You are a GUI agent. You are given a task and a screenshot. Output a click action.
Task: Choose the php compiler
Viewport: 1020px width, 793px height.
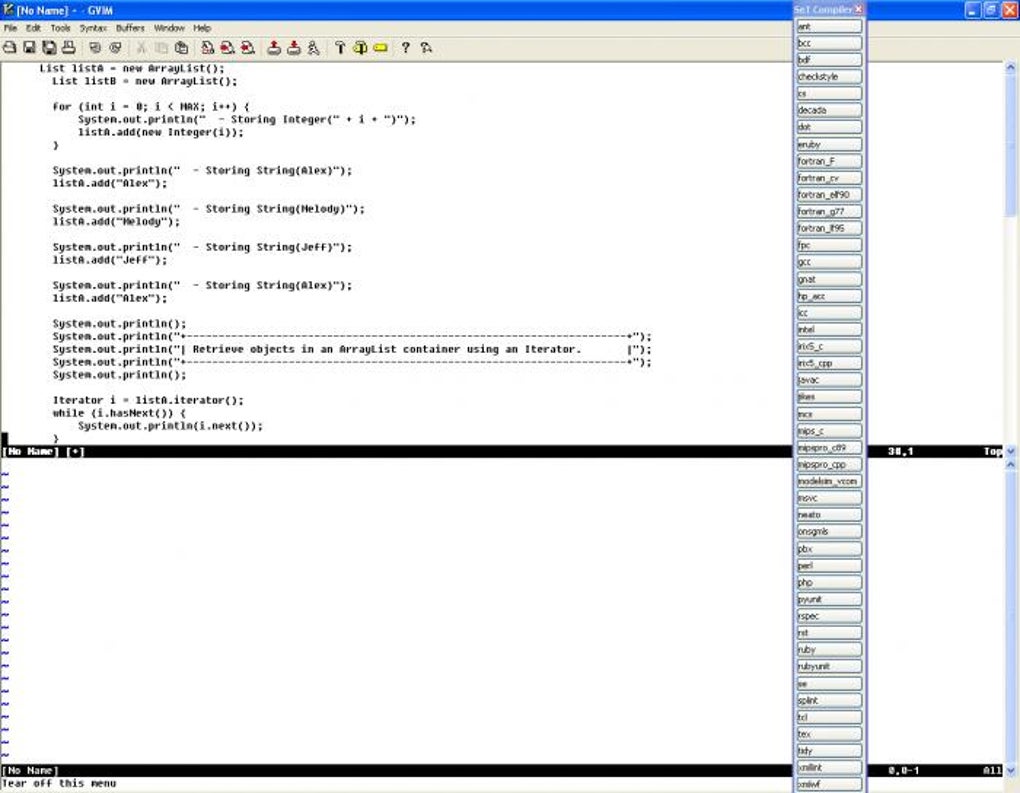click(829, 582)
